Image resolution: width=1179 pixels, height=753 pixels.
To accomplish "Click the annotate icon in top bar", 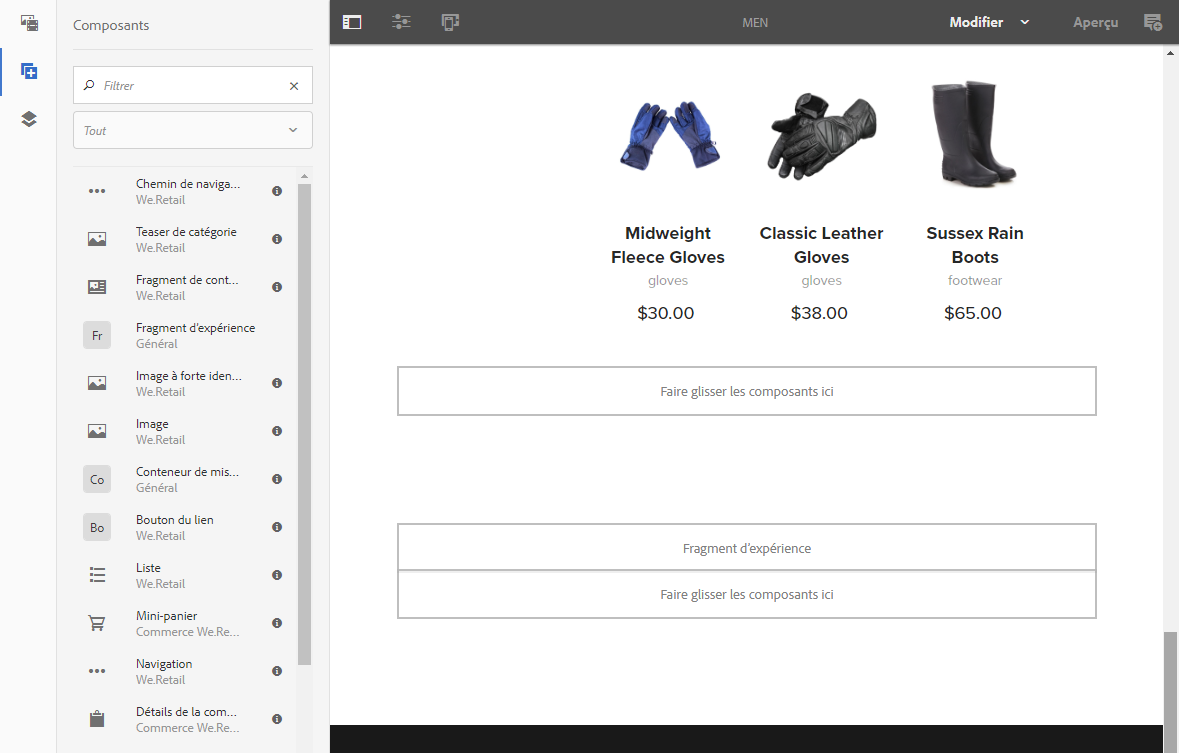I will [1153, 22].
